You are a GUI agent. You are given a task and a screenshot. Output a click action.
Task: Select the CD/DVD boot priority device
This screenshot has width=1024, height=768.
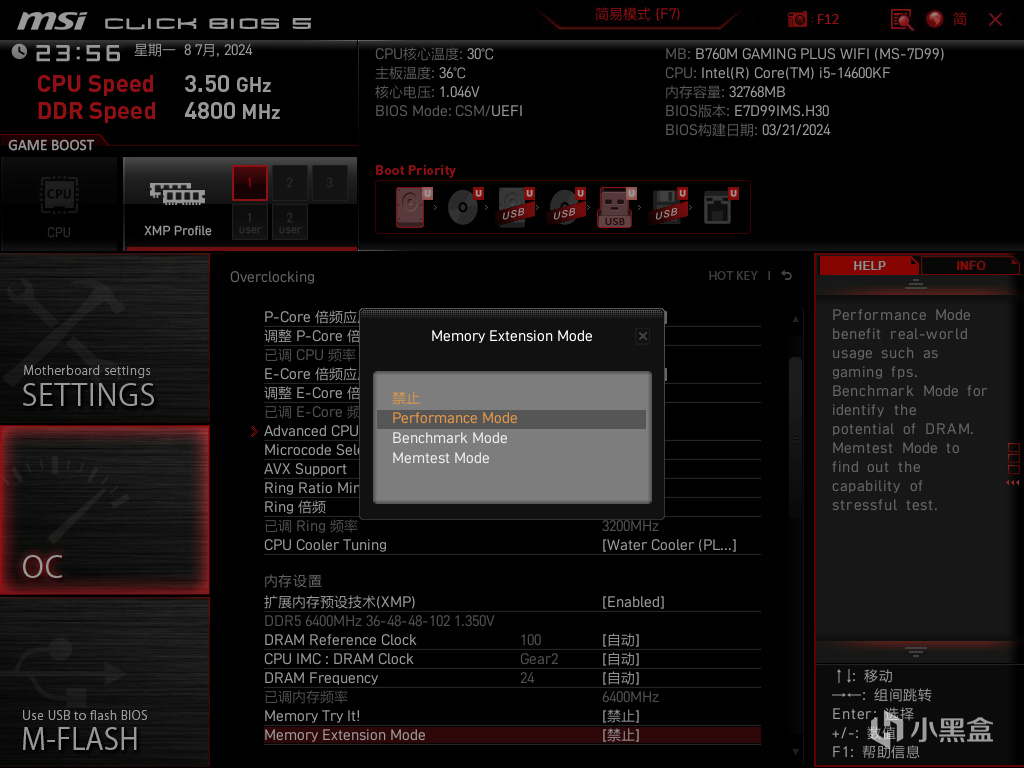[464, 207]
